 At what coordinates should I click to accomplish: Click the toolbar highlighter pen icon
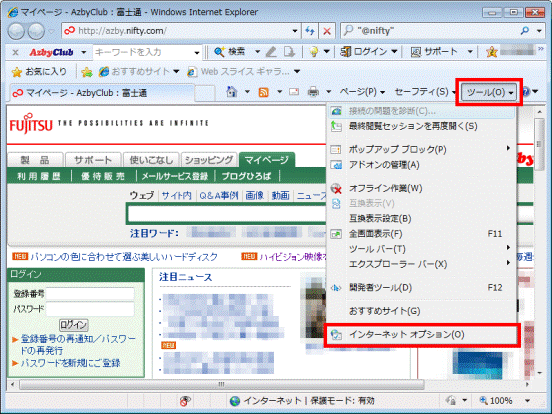pos(271,52)
